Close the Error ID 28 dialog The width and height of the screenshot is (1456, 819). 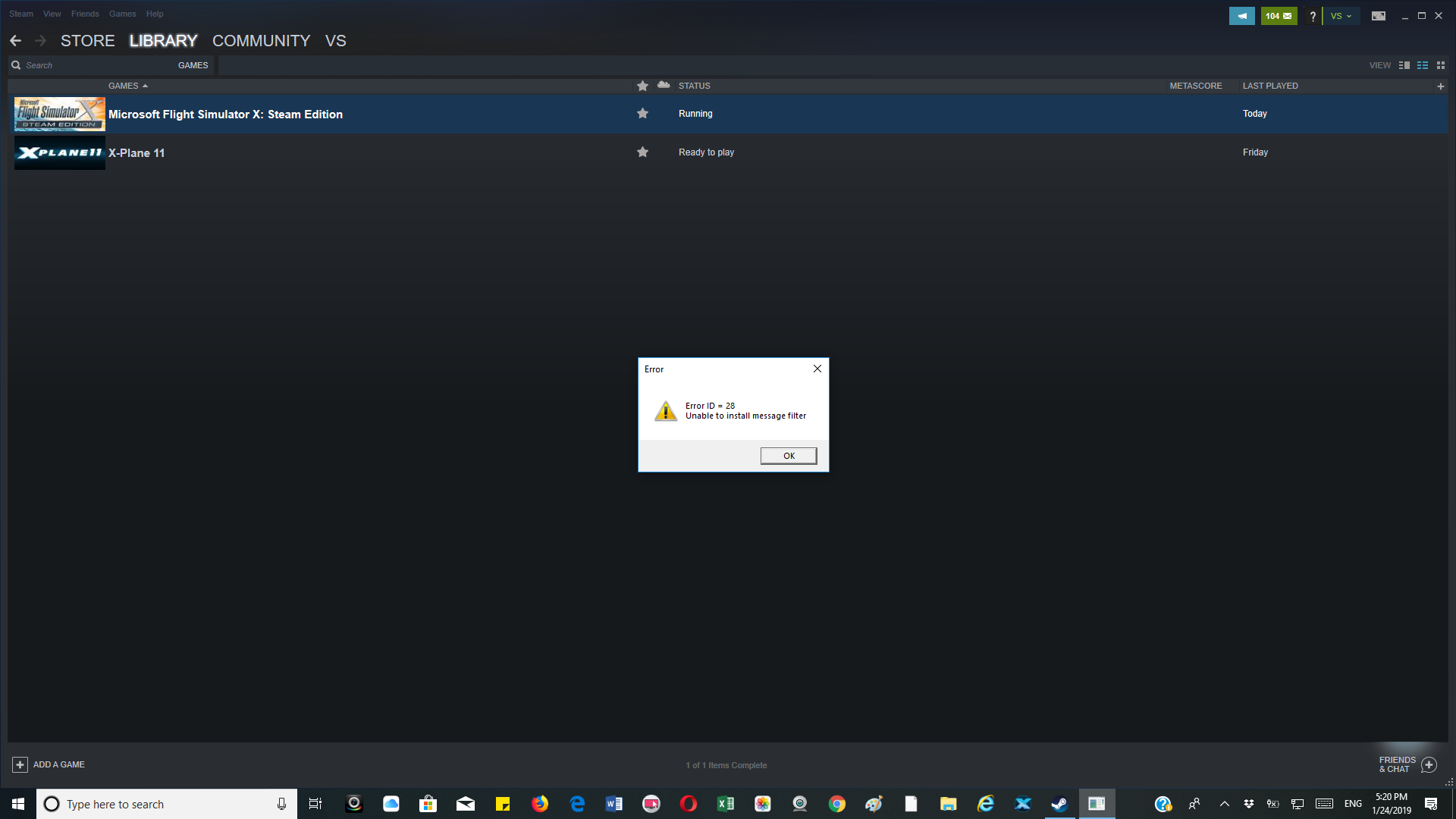(817, 369)
